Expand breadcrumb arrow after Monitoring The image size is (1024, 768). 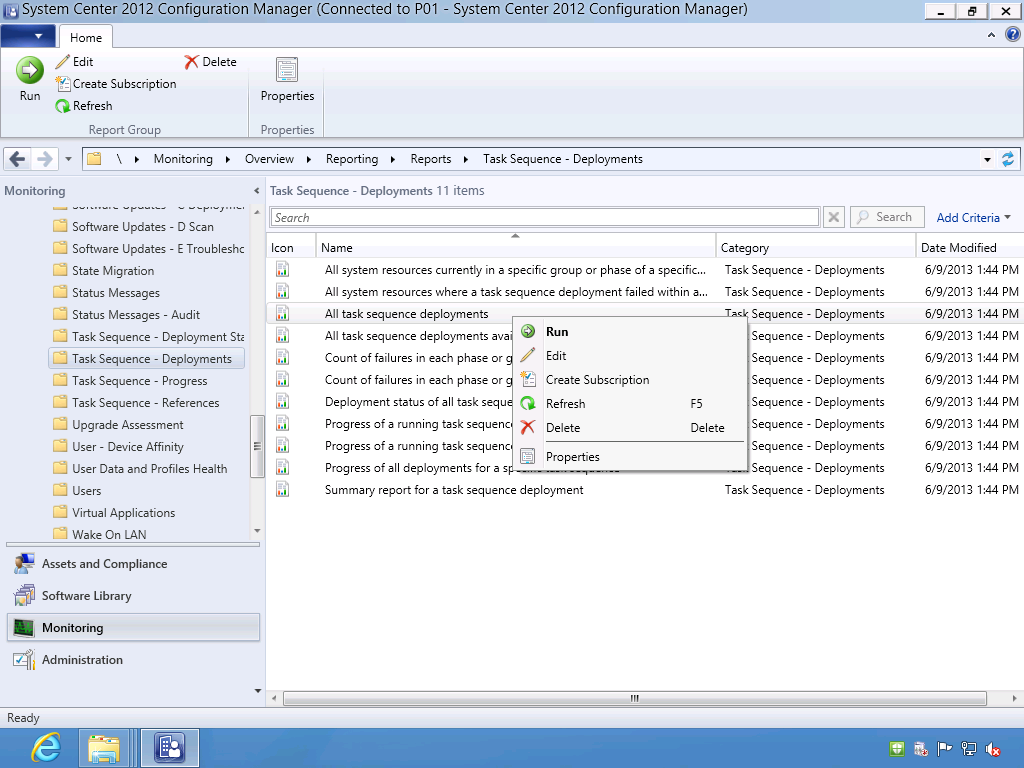click(x=227, y=159)
